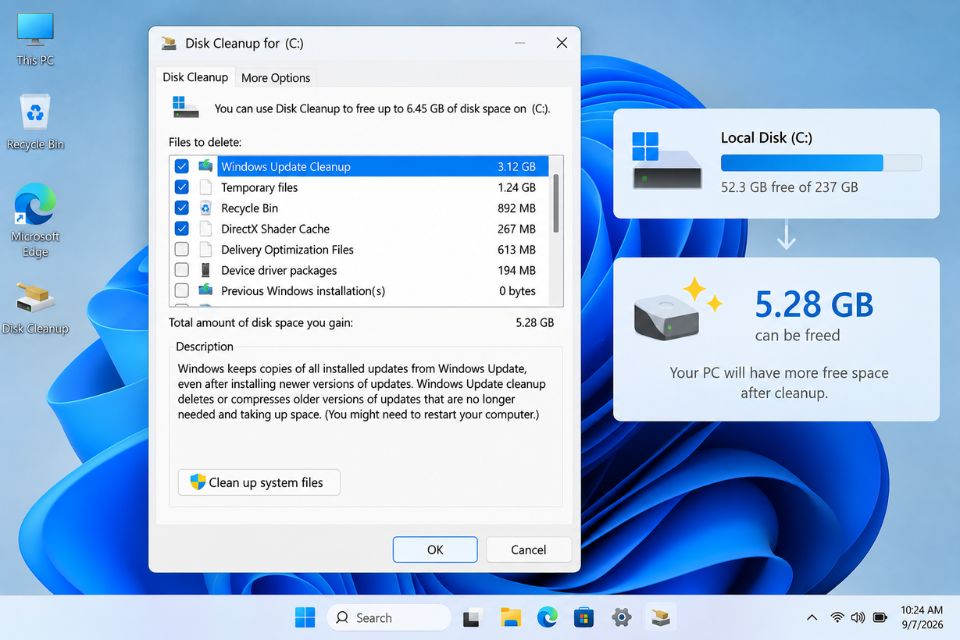Open File Explorer from taskbar
Screen dimensions: 960x640
(x=510, y=617)
